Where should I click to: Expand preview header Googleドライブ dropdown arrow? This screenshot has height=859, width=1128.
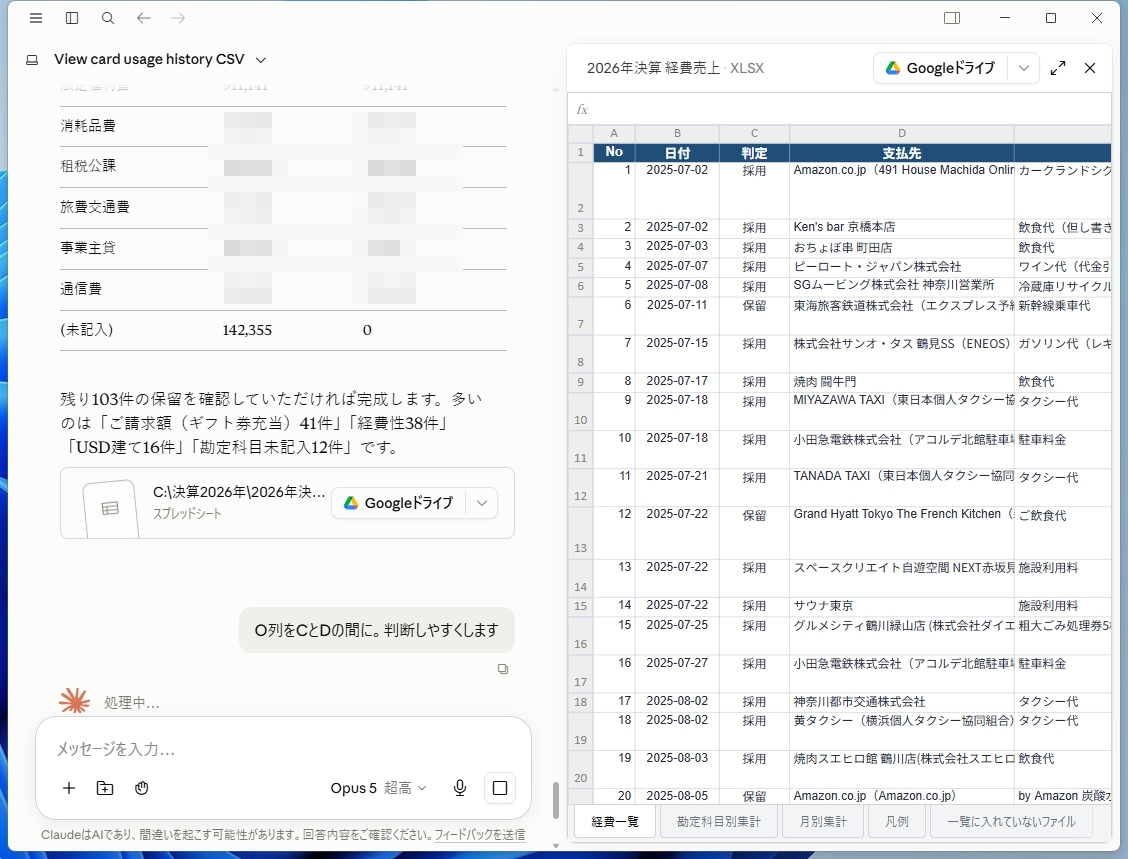tap(1024, 68)
